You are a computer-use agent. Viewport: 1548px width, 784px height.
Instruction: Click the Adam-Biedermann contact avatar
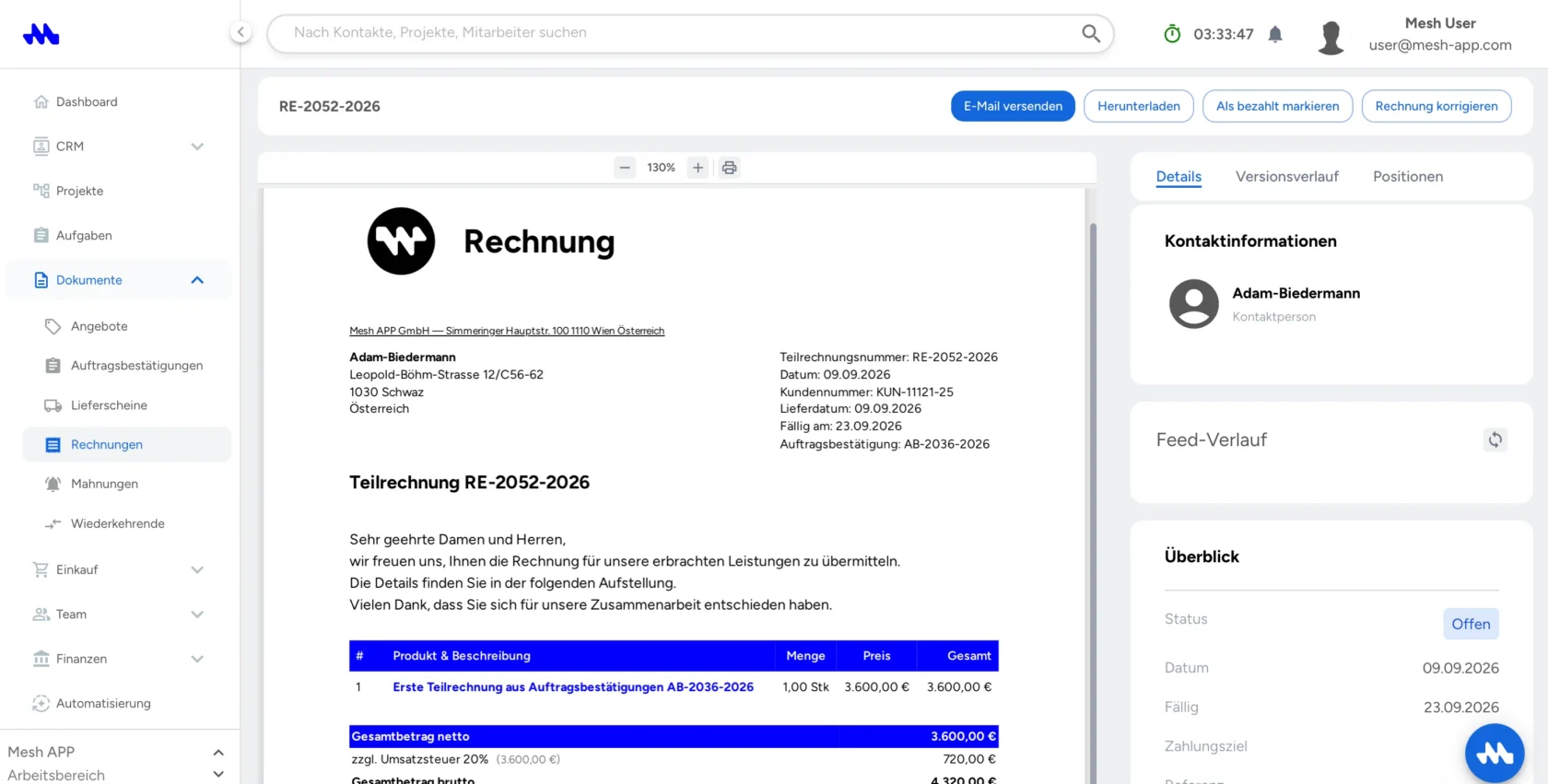tap(1193, 304)
